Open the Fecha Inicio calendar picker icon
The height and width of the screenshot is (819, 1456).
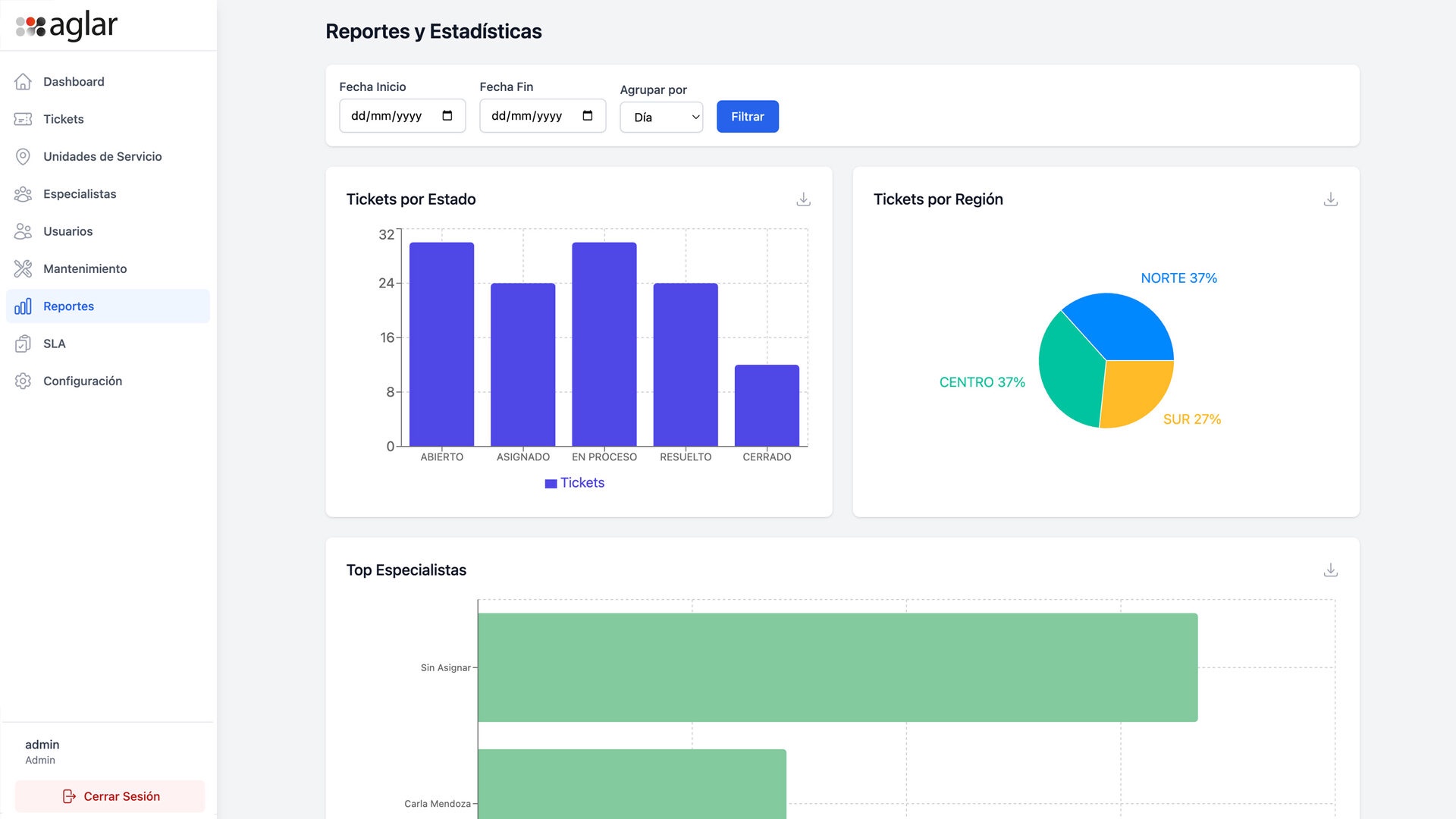(x=447, y=116)
